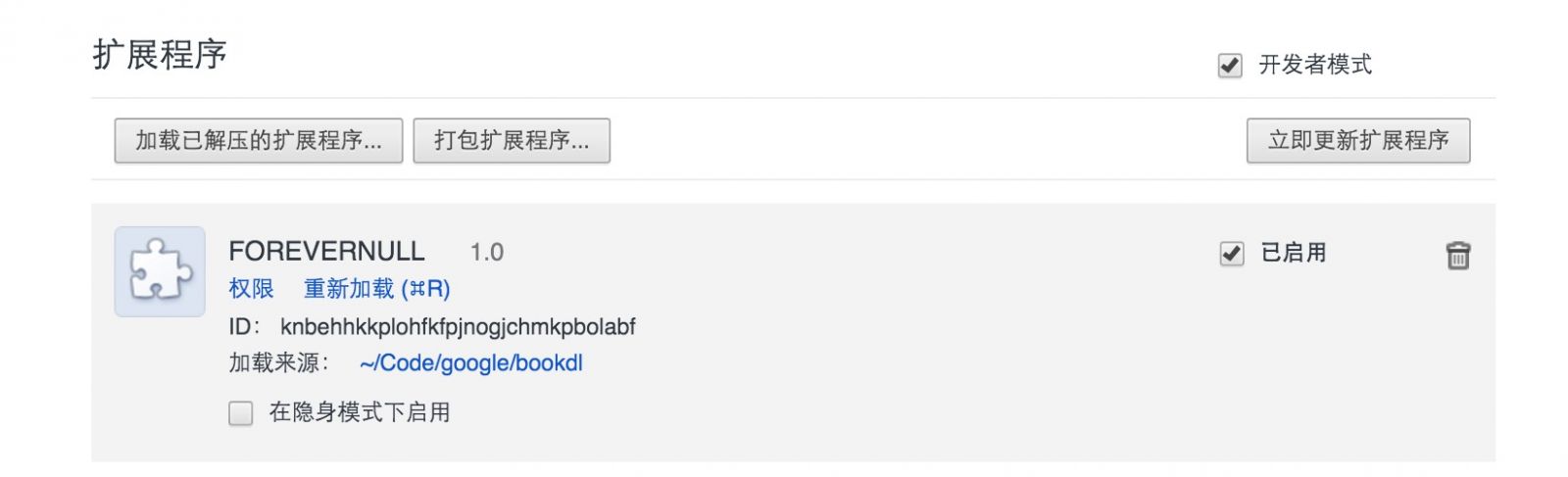Click the puzzle piece extension icon

160,271
